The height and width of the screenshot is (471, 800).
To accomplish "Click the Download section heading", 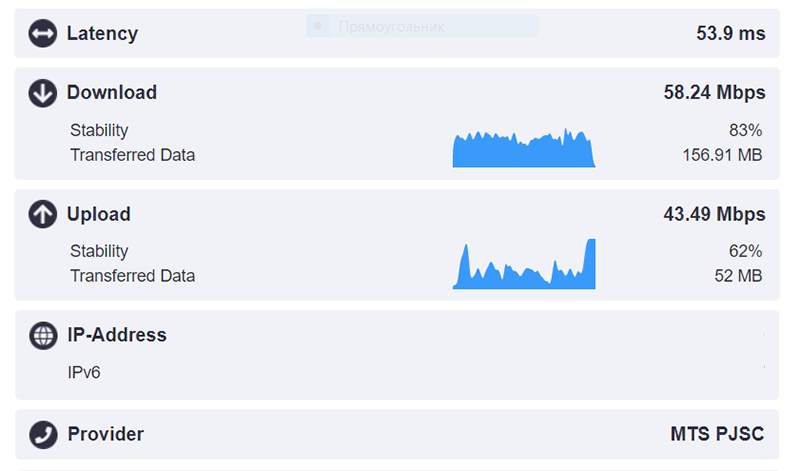I will click(112, 93).
